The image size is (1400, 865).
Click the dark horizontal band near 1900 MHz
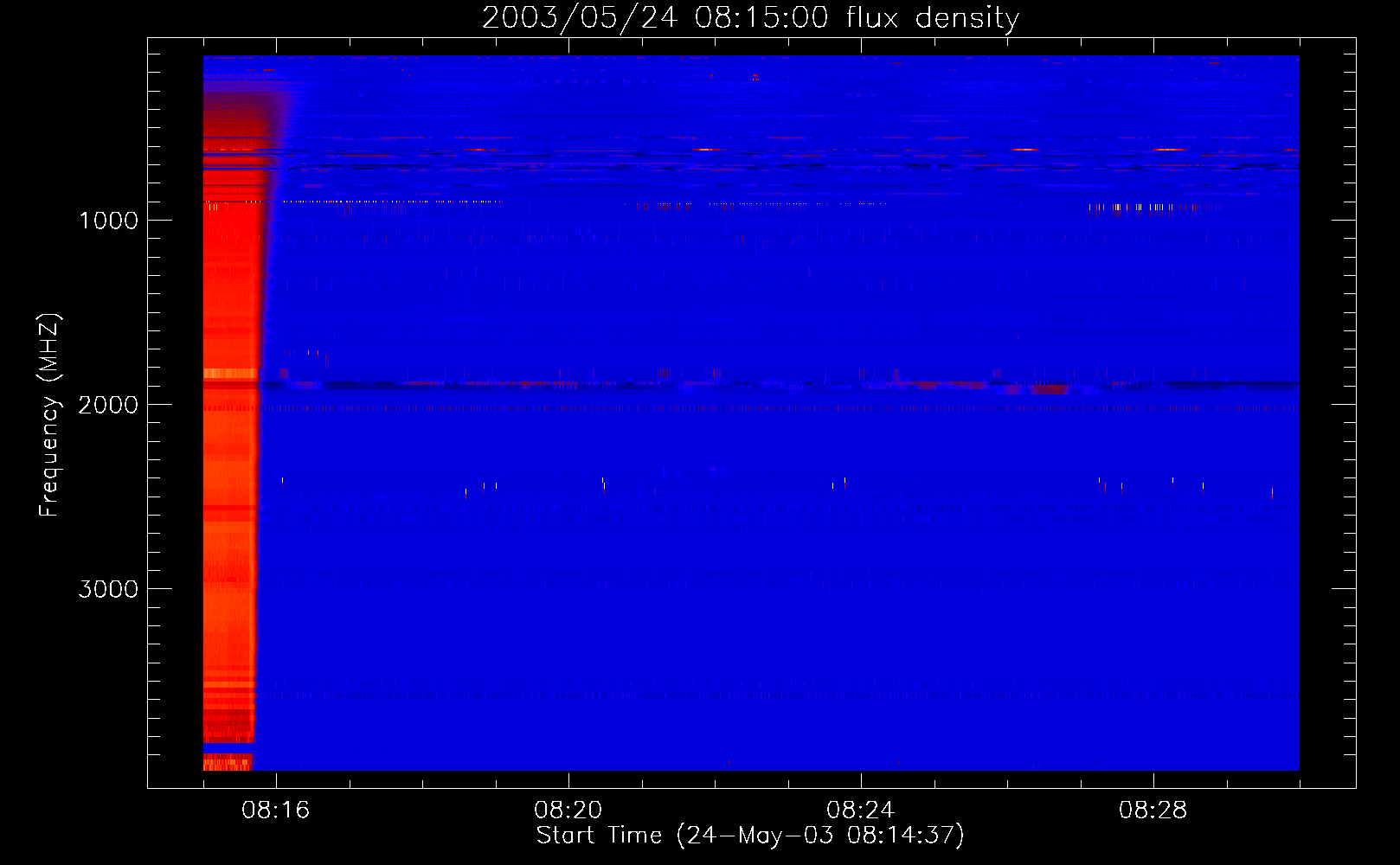pyautogui.click(x=779, y=385)
